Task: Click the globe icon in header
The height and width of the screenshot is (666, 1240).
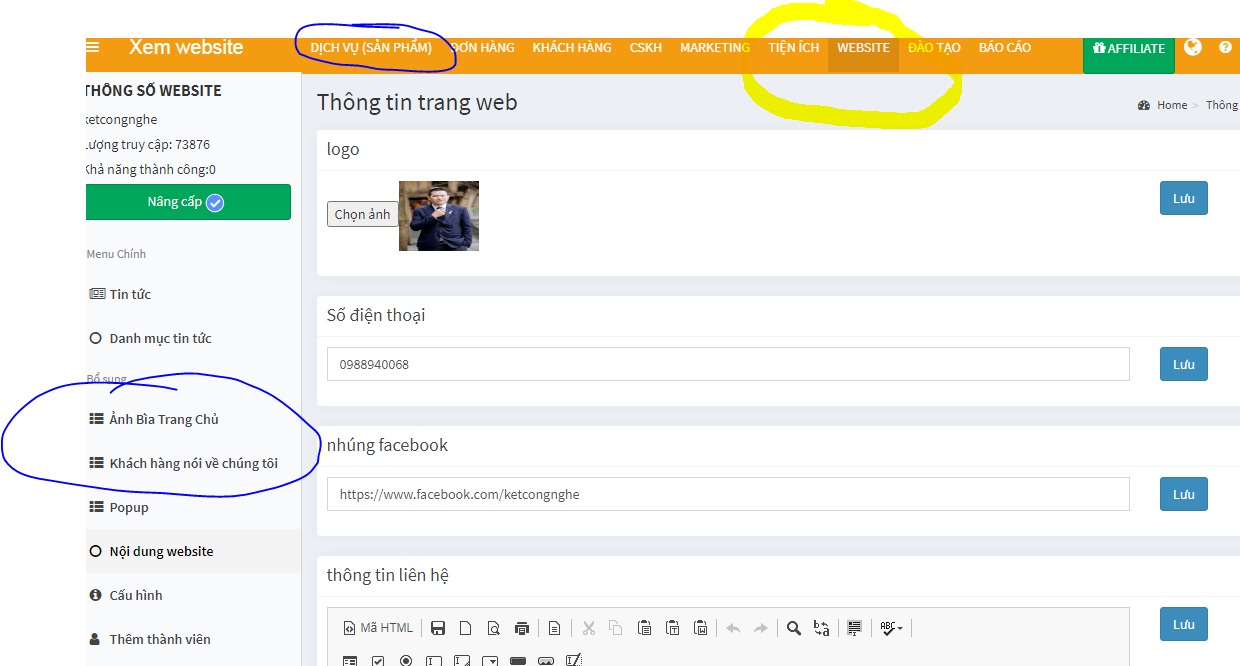Action: coord(1192,47)
